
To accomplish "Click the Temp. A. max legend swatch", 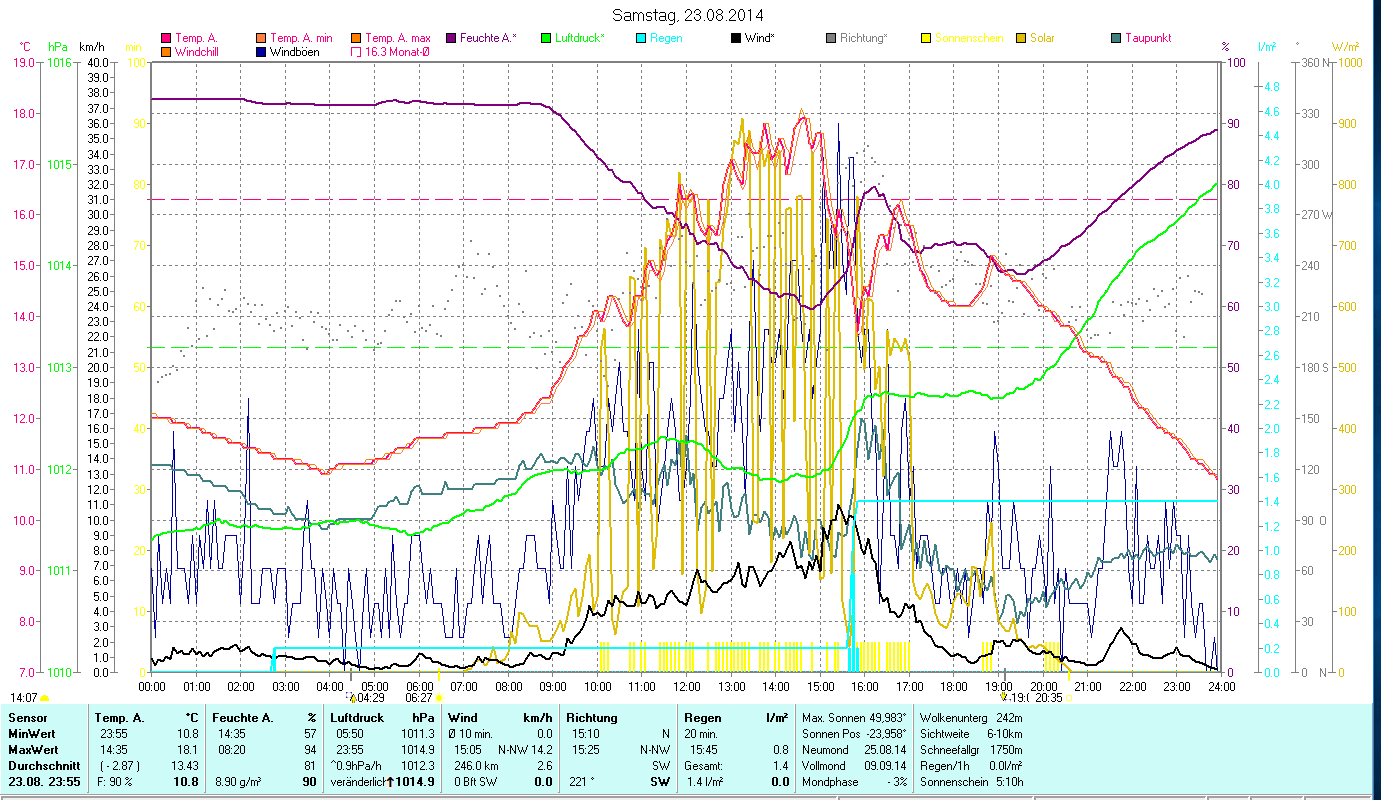I will pyautogui.click(x=355, y=38).
